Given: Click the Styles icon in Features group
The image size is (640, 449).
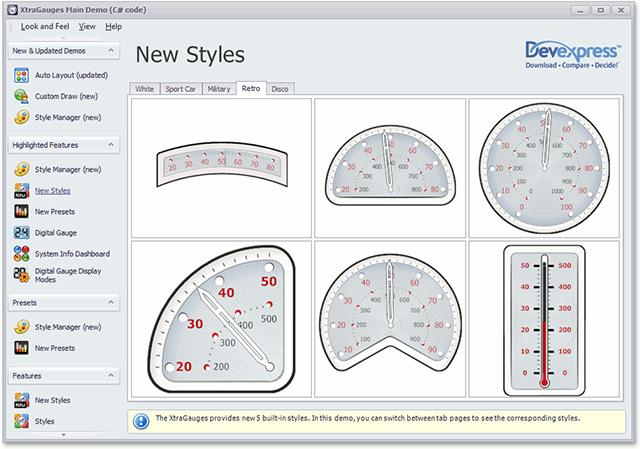Looking at the screenshot, I should (21, 421).
